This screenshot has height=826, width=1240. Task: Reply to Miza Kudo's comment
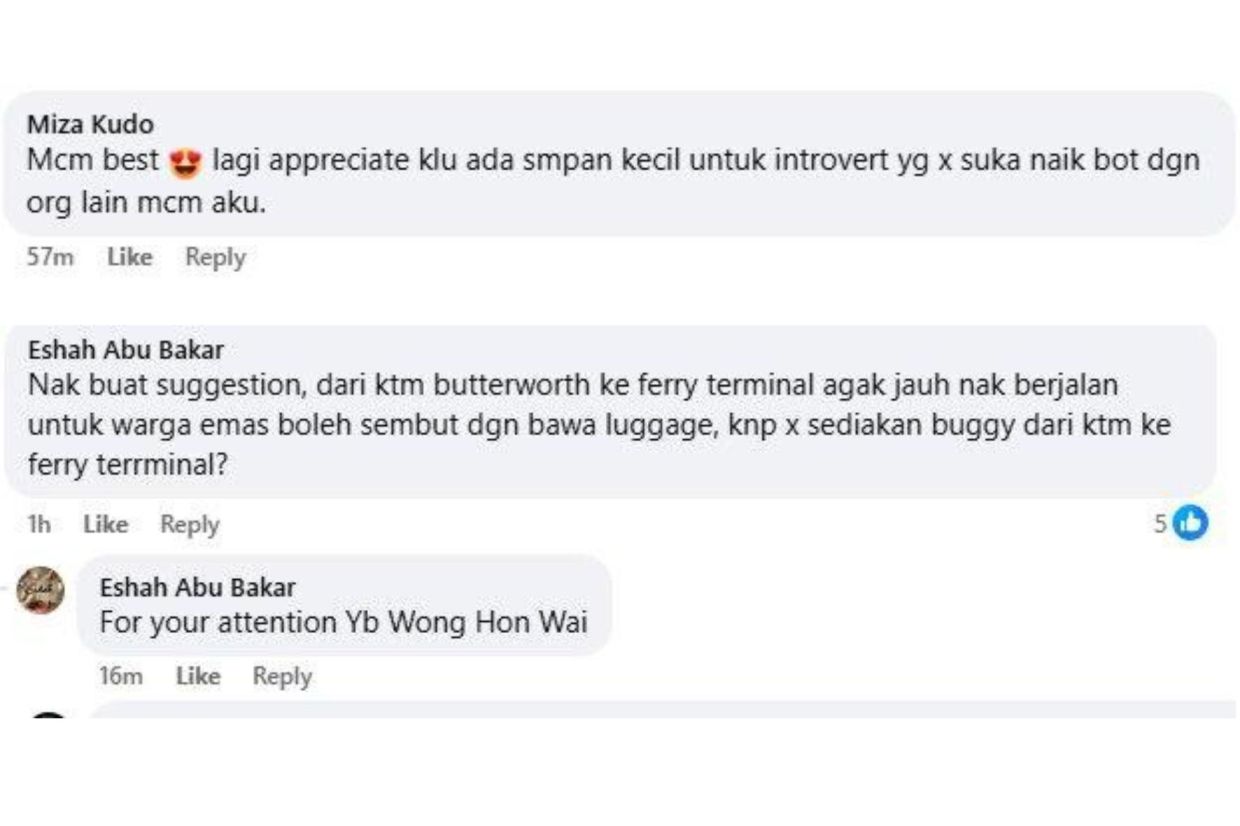tap(215, 257)
